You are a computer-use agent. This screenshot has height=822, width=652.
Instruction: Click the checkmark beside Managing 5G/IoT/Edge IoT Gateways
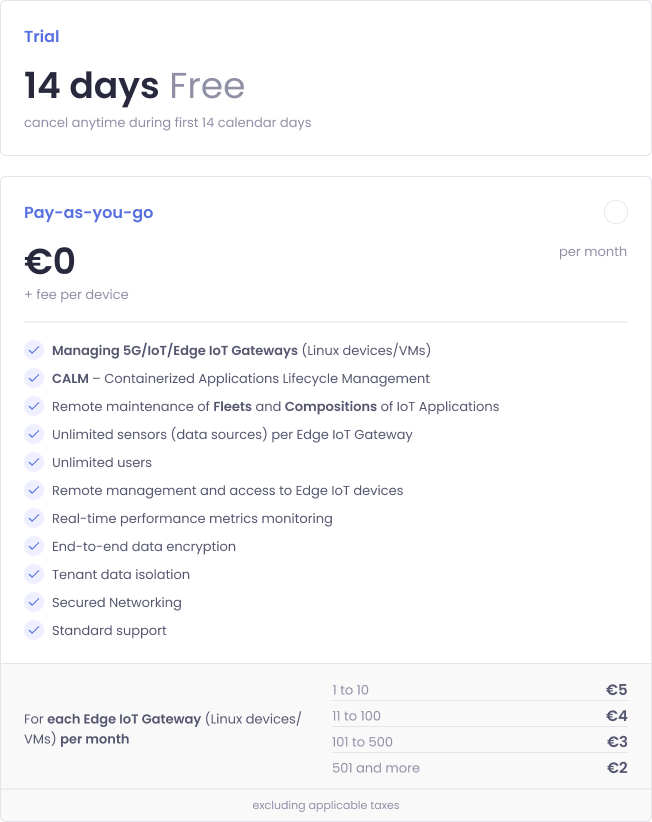click(x=33, y=350)
